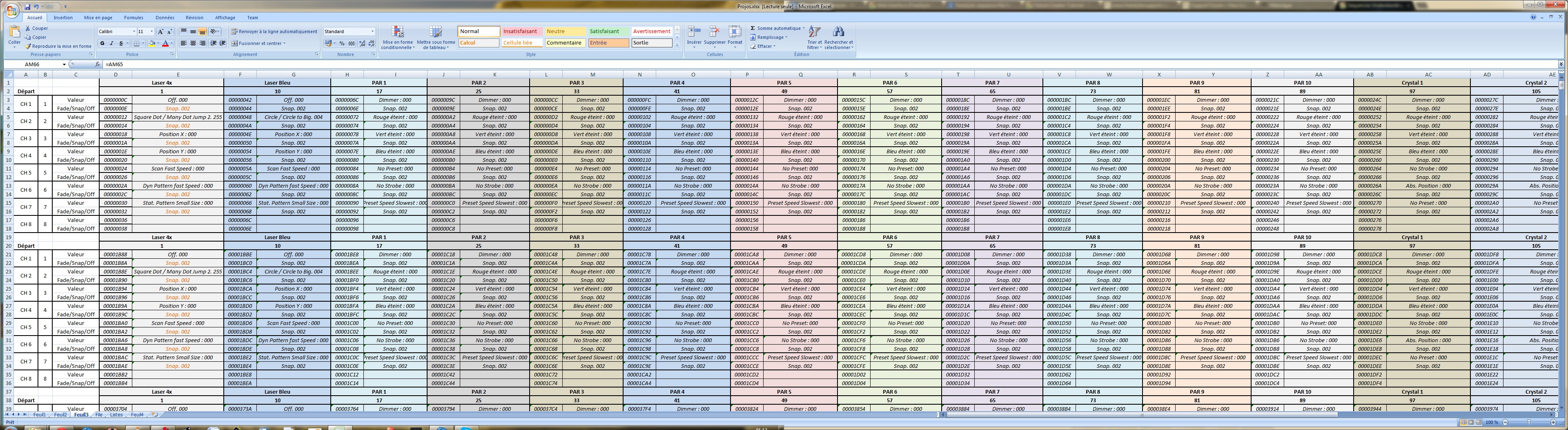Open Trier et filtrer sort tool
Image resolution: width=1568 pixels, height=430 pixels.
click(814, 32)
